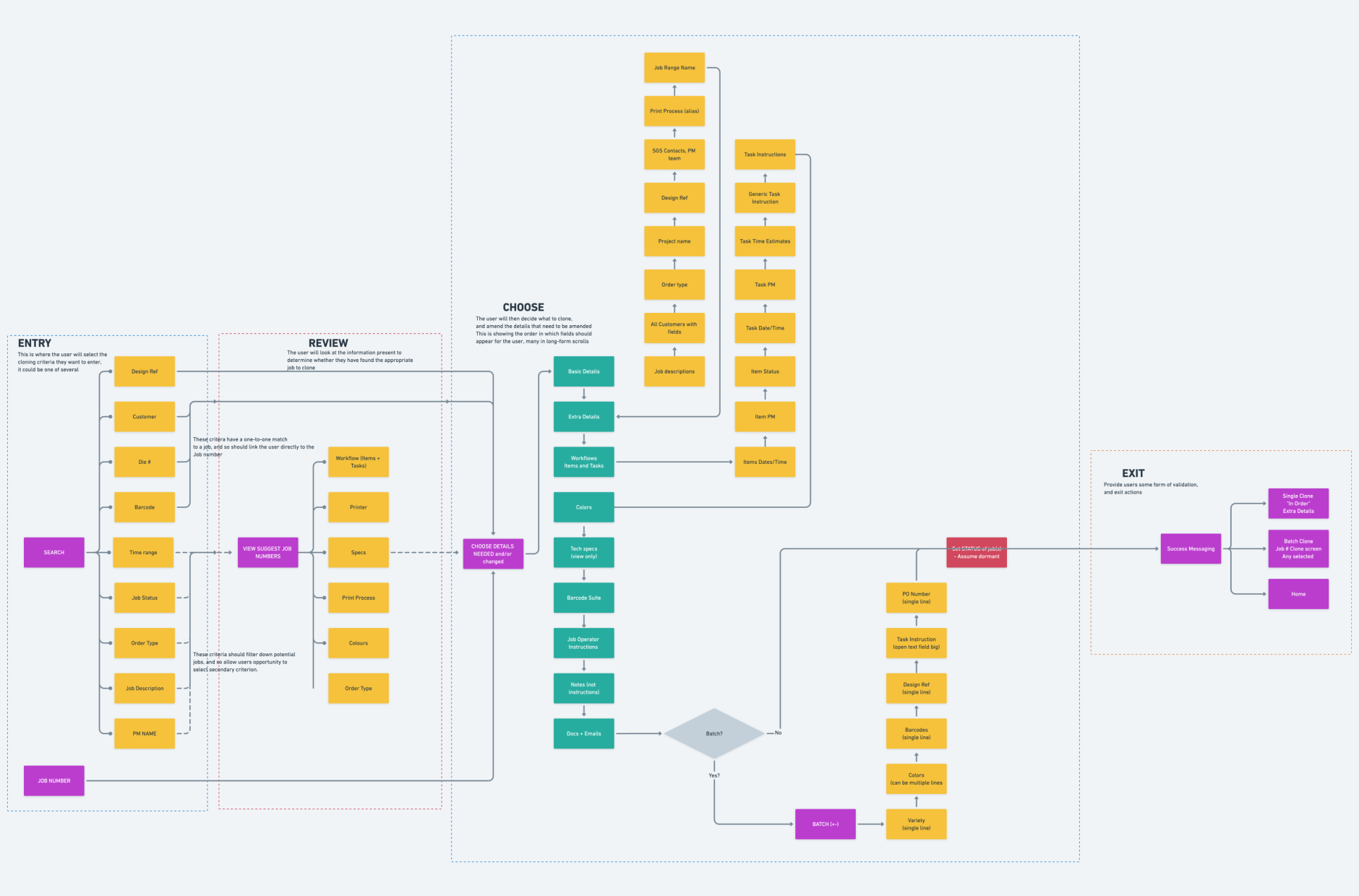
Task: Click the Docs + Emails node
Action: click(x=583, y=733)
